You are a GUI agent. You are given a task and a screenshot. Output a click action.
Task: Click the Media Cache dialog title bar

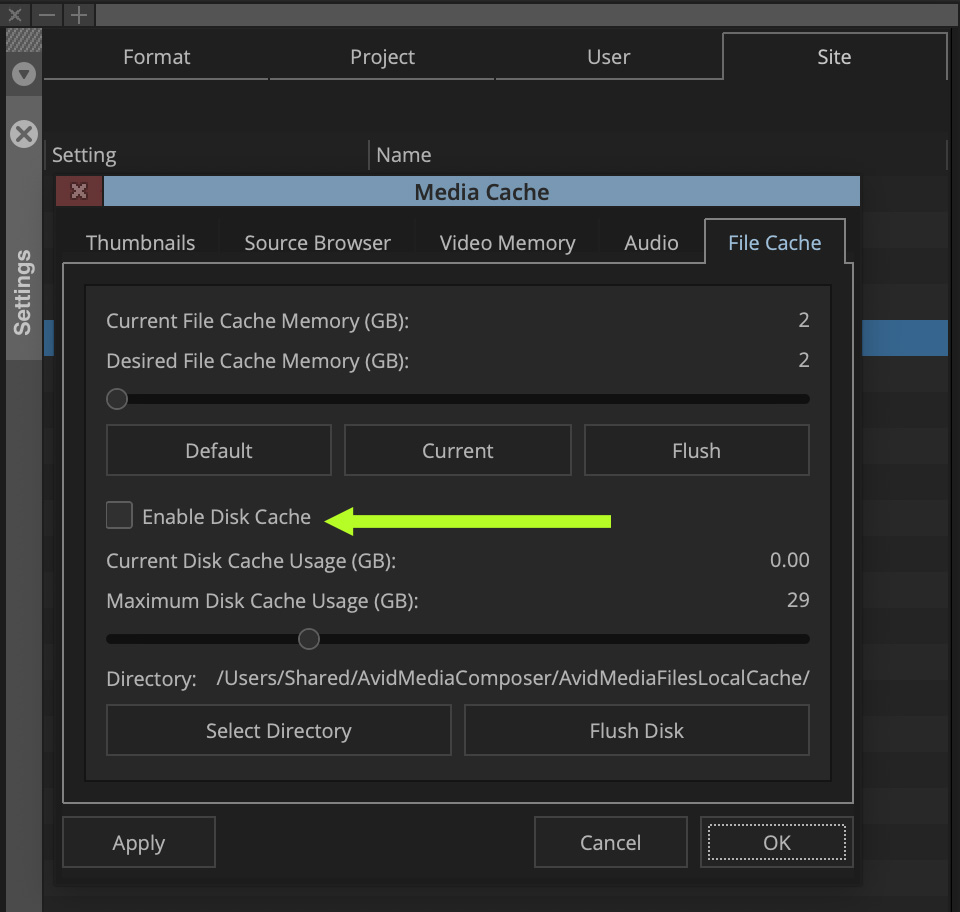(x=482, y=192)
